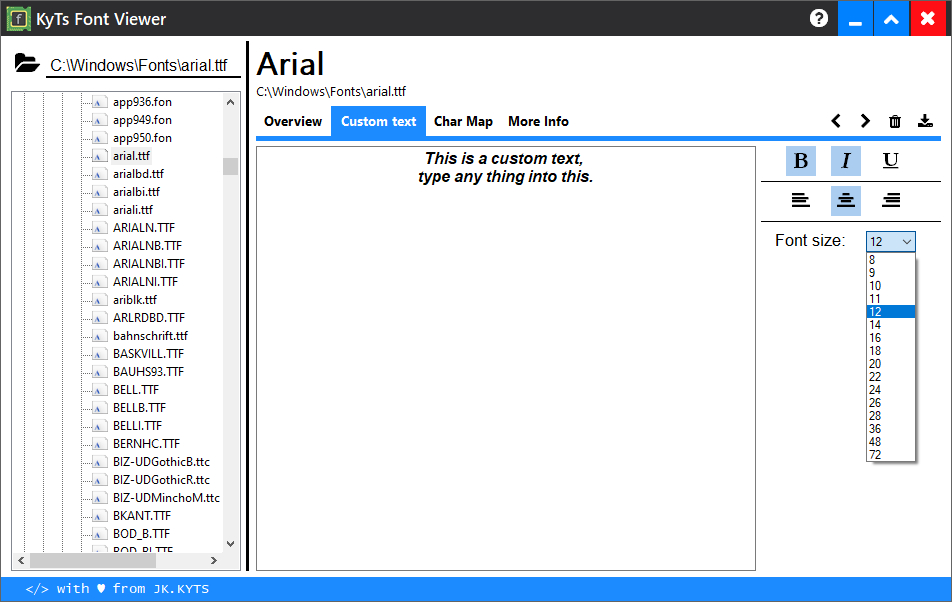This screenshot has height=602, width=952.
Task: Choose font size 26
Action: (891, 403)
